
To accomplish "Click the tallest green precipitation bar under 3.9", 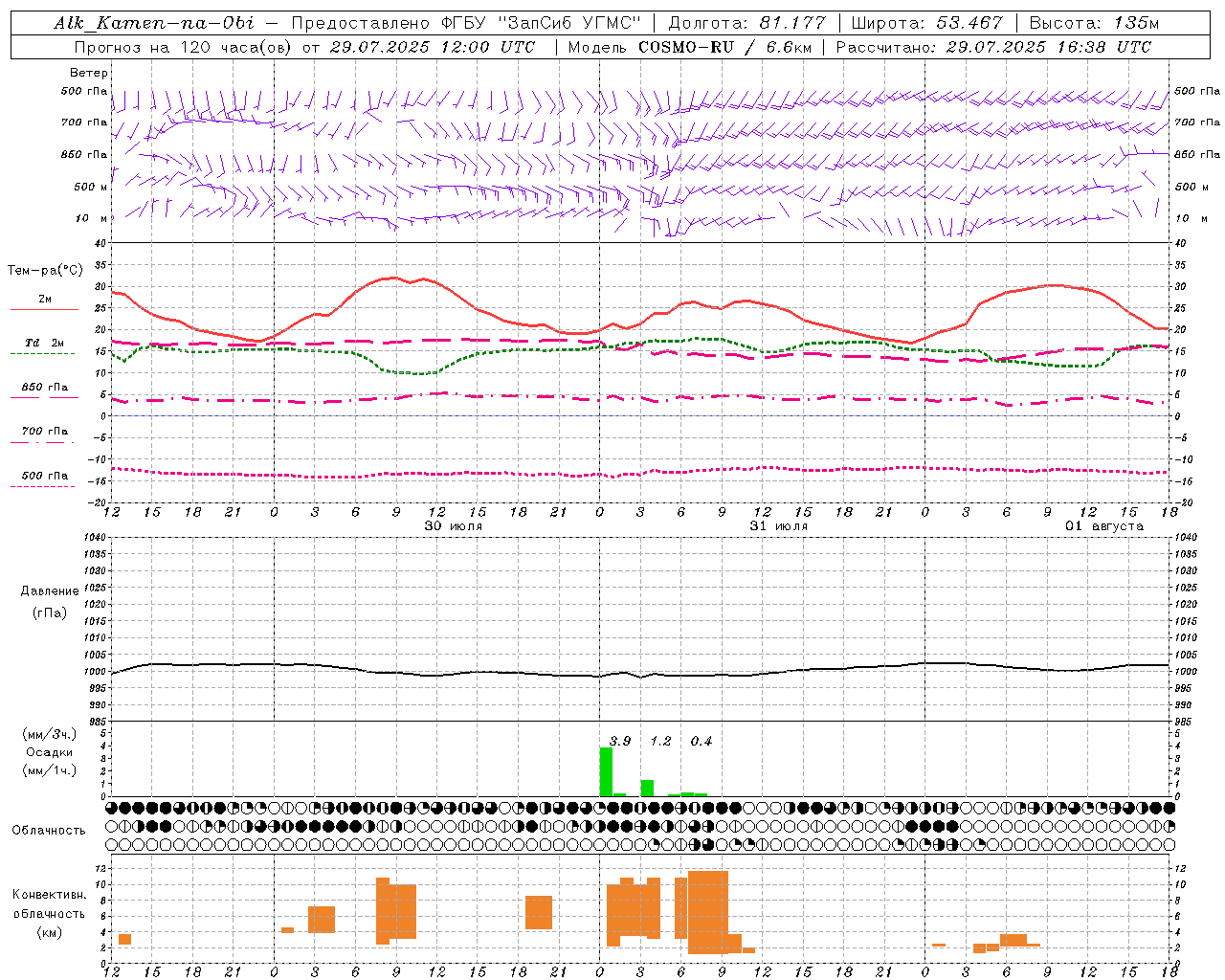I will (x=606, y=772).
